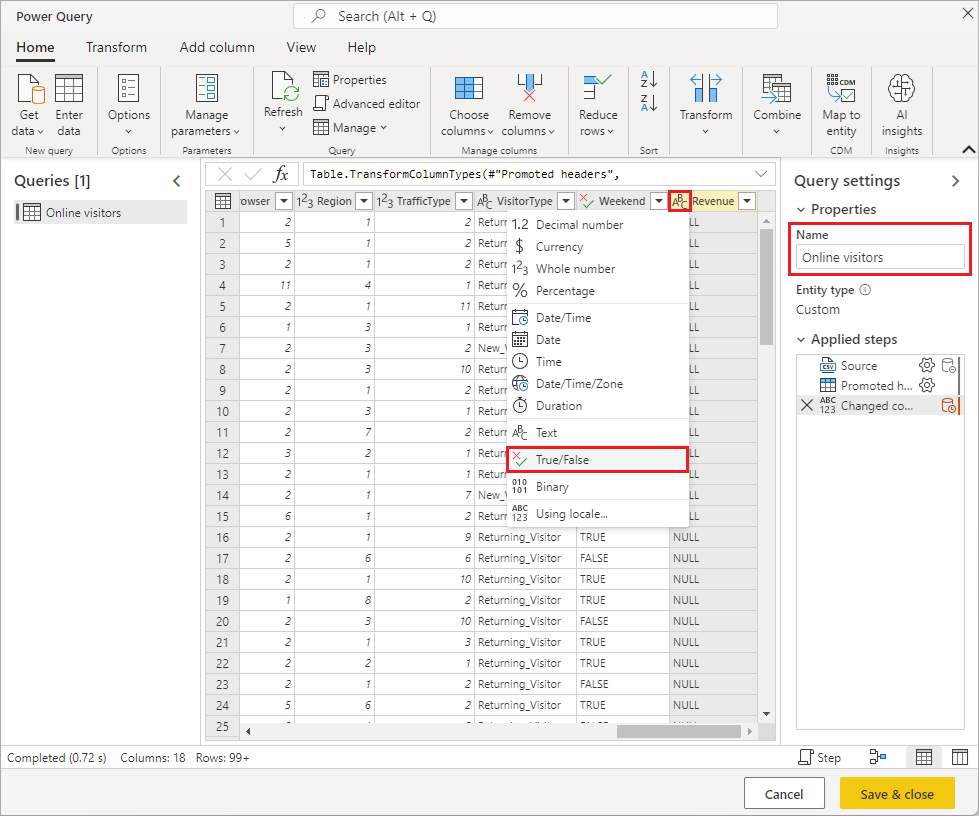The image size is (979, 816).
Task: Open the Get data menu
Action: (29, 105)
